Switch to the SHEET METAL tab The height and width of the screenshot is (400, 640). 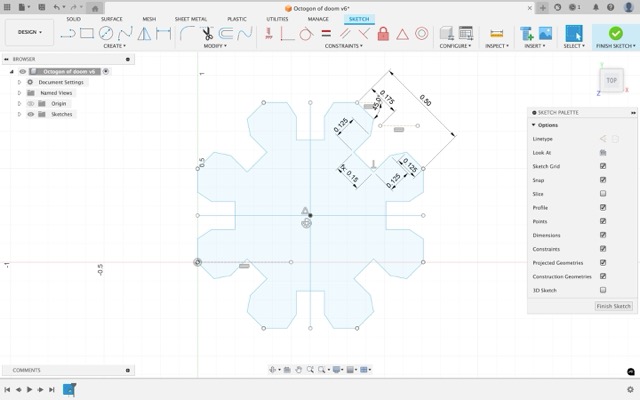point(191,19)
